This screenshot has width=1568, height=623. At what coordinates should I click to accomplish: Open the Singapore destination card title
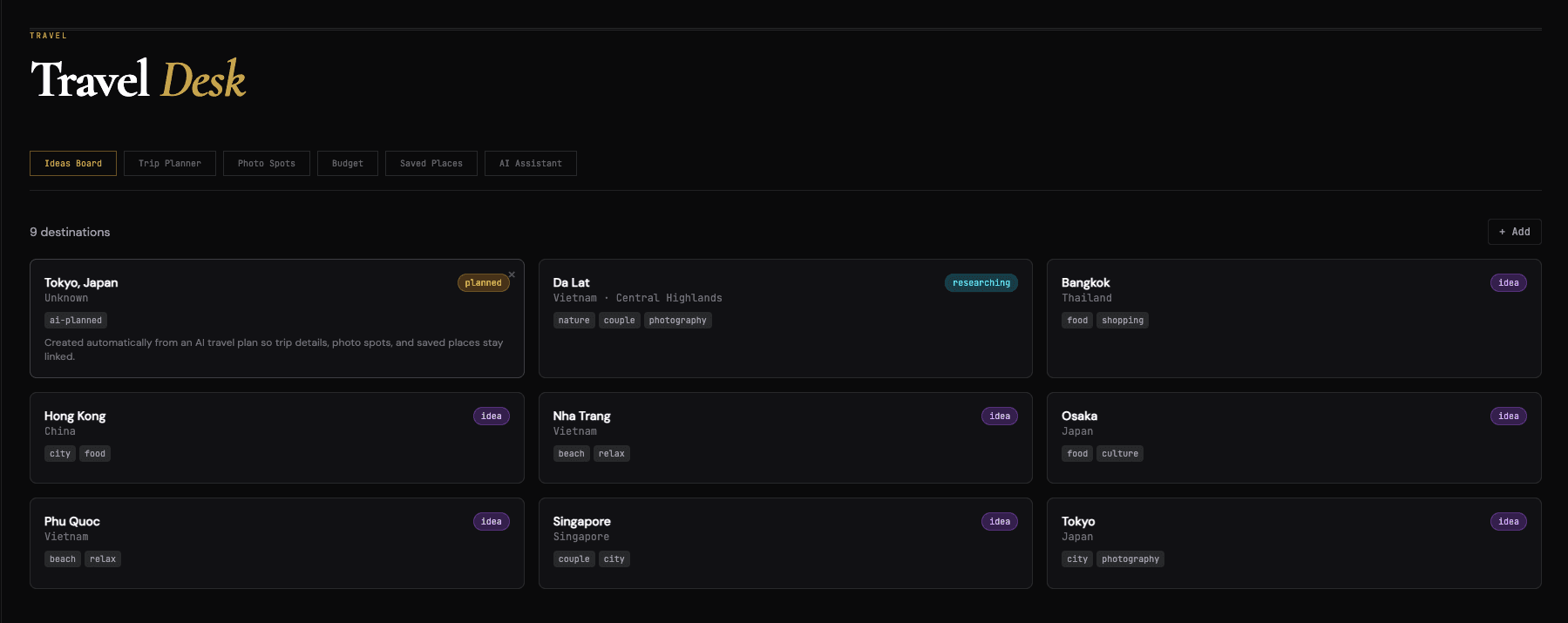click(581, 521)
